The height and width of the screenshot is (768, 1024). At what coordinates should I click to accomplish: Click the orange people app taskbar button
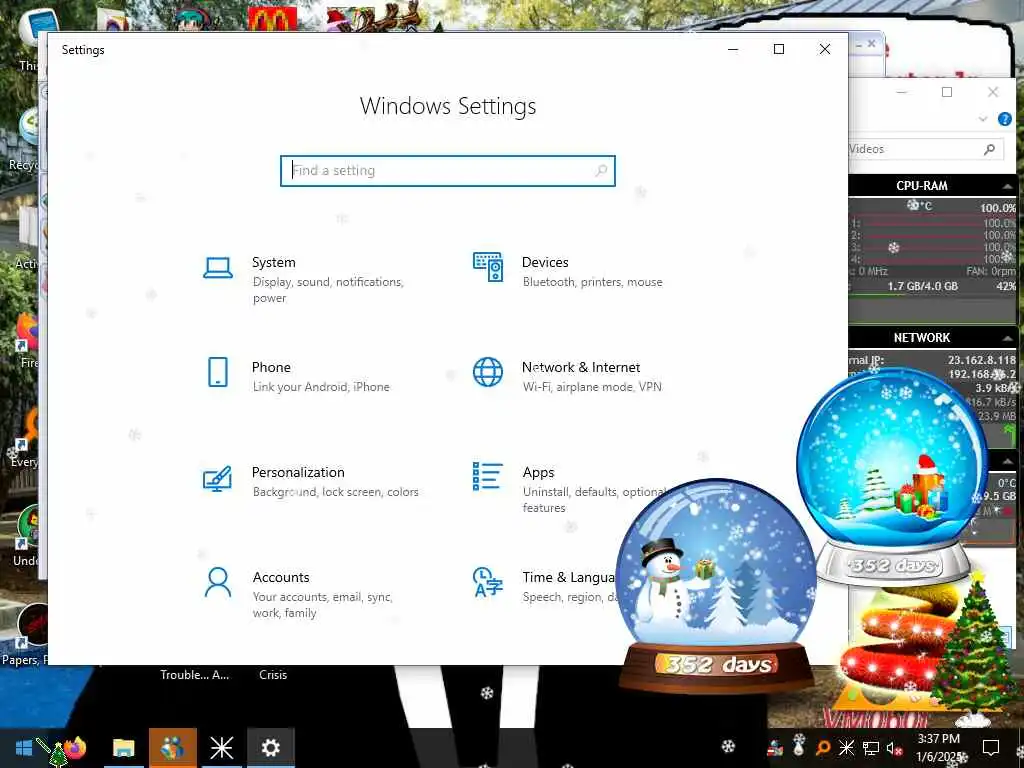tap(172, 748)
